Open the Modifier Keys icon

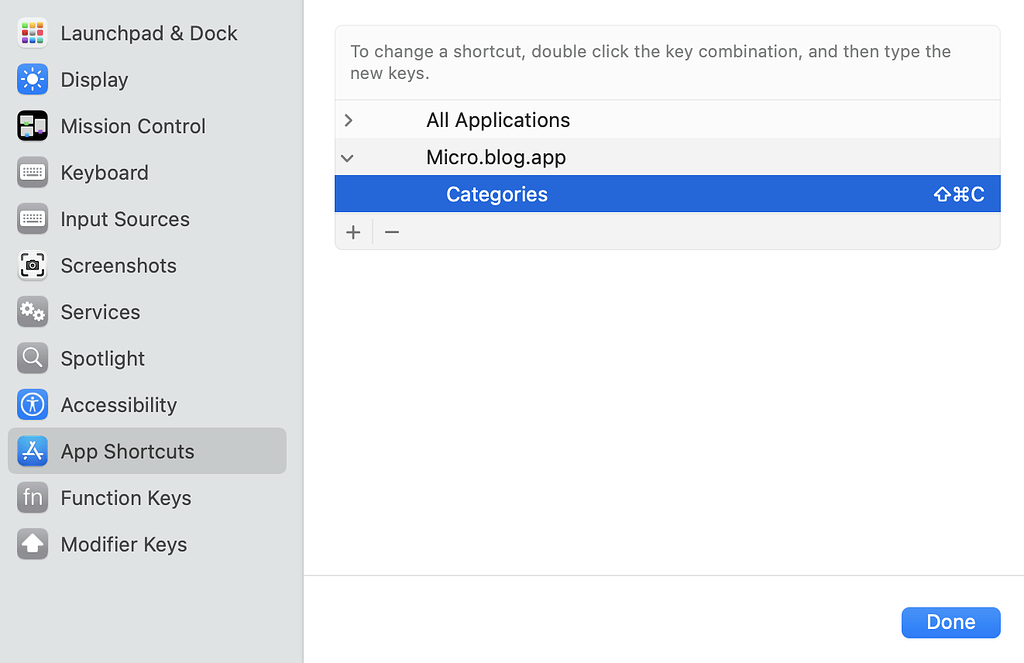(x=32, y=544)
